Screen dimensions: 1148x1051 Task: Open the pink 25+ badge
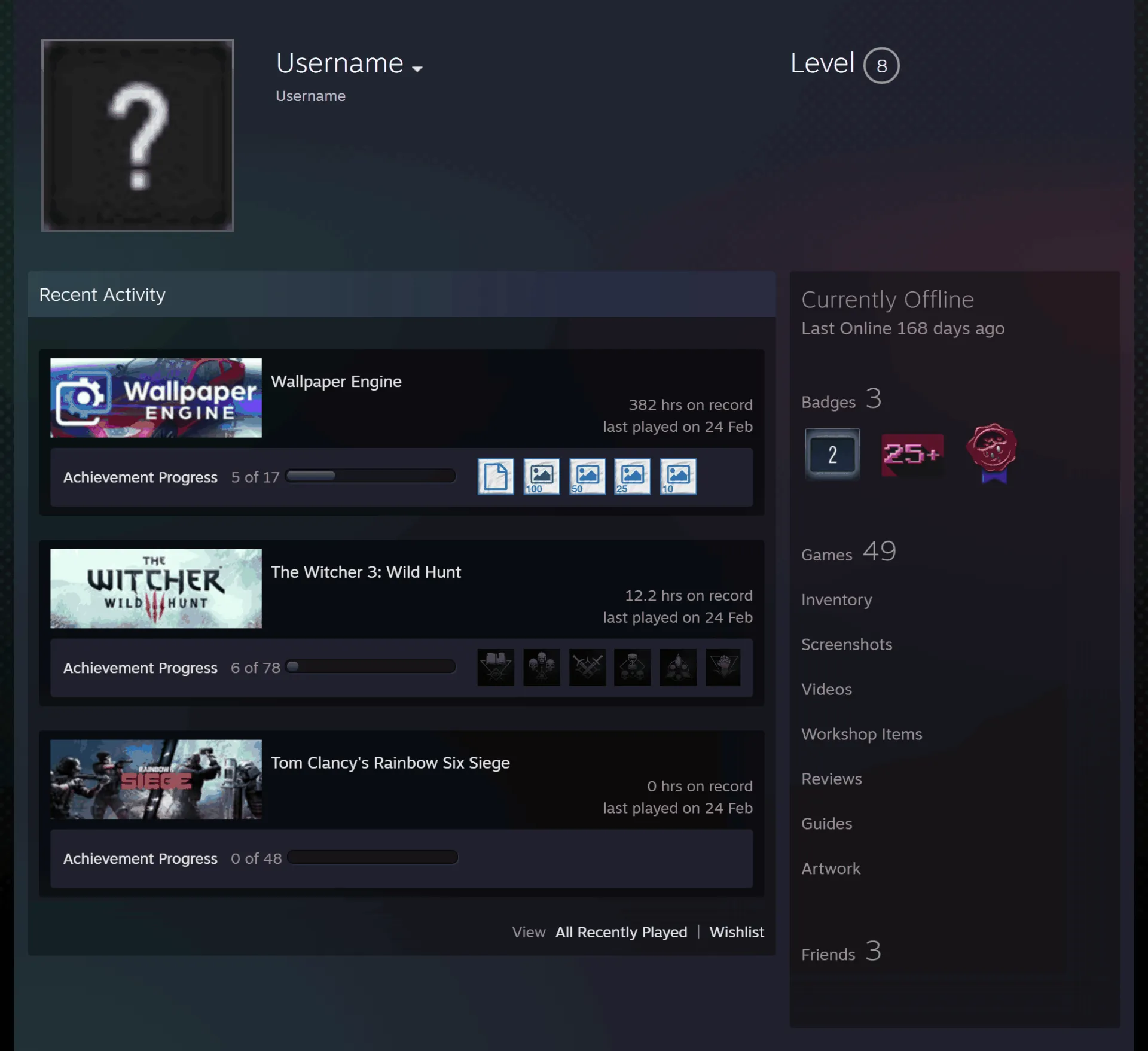(912, 455)
